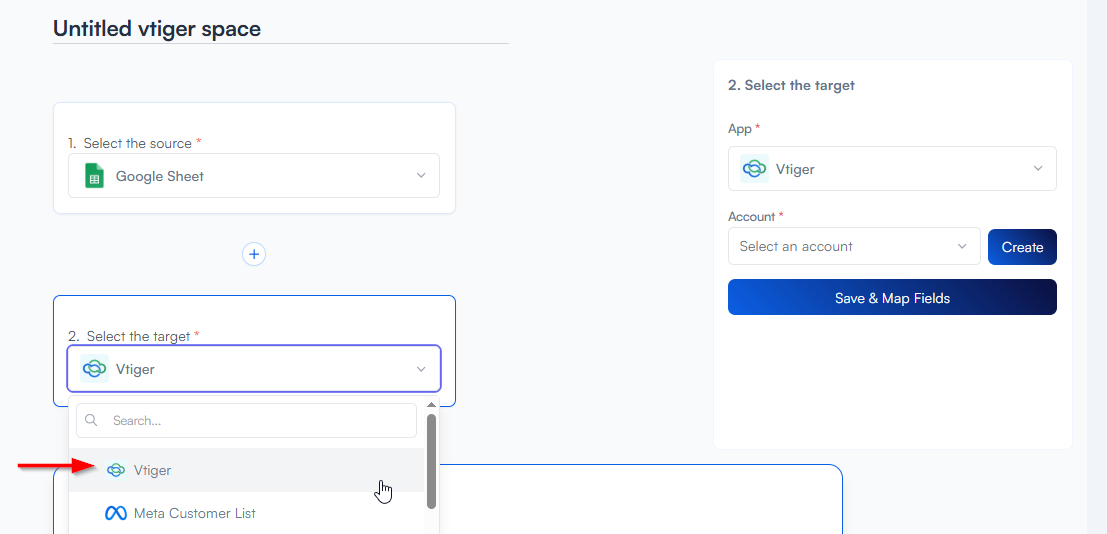Choose Meta Customer List option

[194, 513]
